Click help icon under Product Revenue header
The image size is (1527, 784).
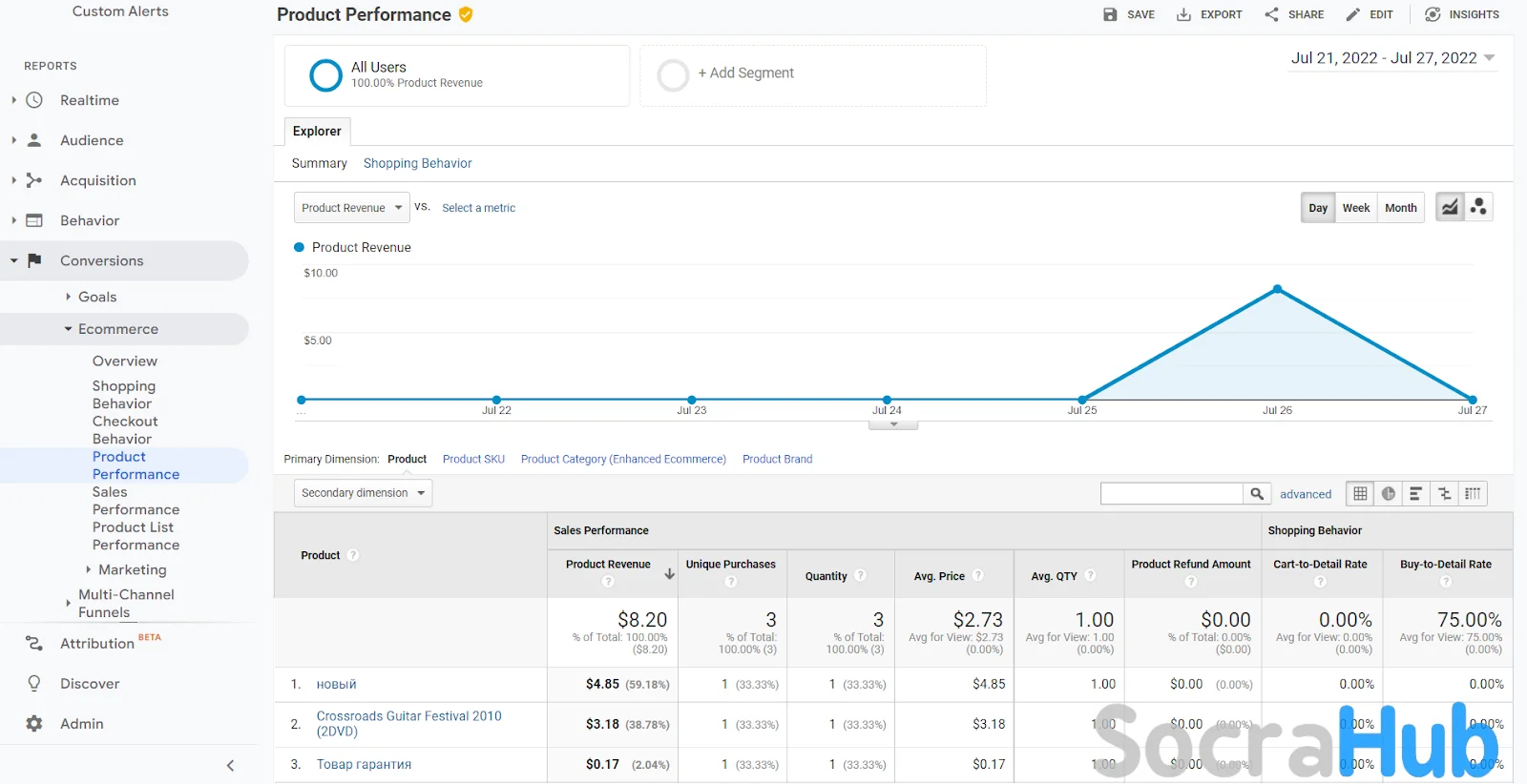tap(608, 582)
